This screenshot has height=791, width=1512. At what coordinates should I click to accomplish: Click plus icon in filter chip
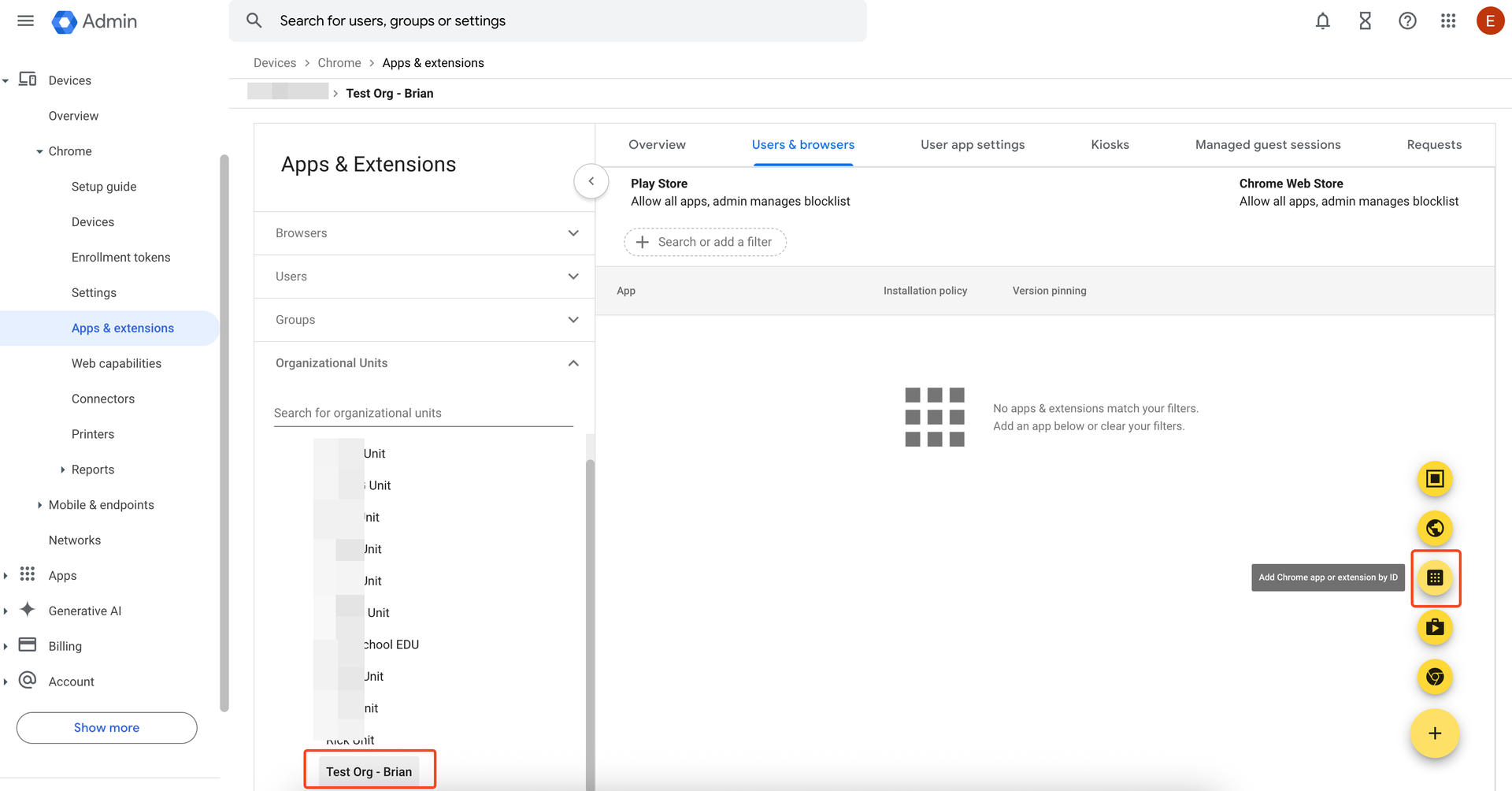pos(643,242)
